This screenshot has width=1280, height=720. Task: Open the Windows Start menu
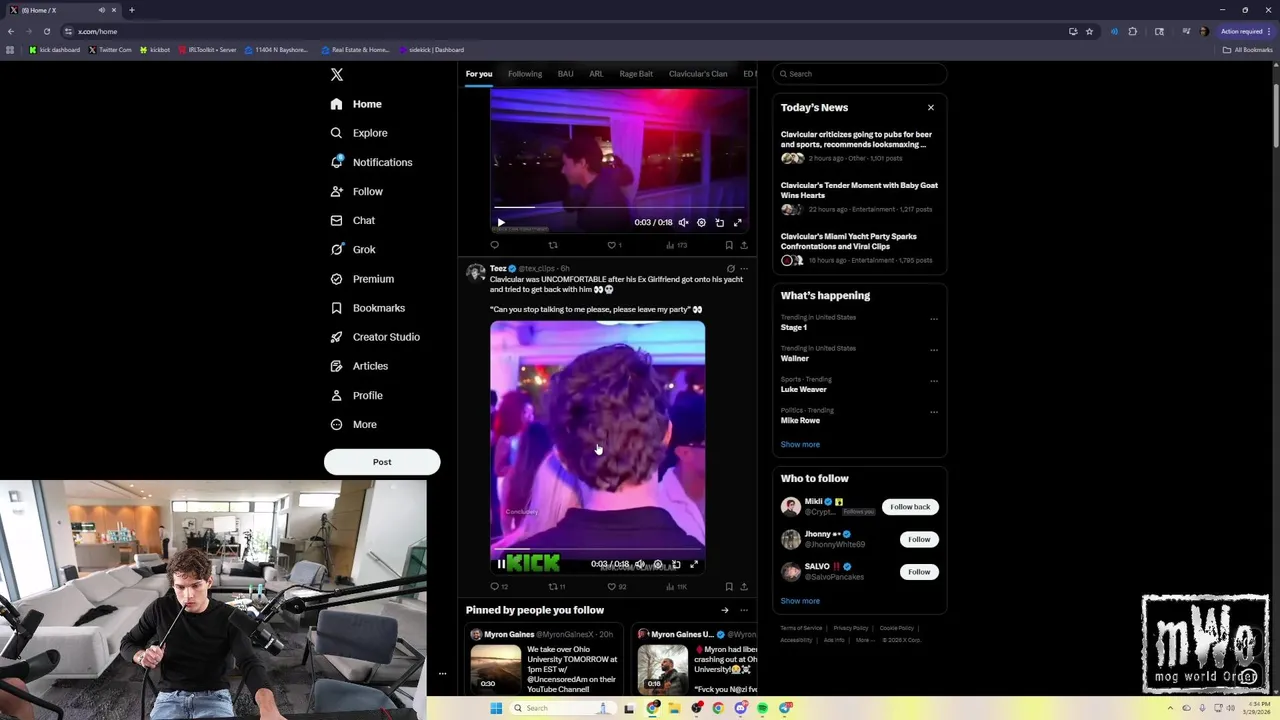click(495, 708)
